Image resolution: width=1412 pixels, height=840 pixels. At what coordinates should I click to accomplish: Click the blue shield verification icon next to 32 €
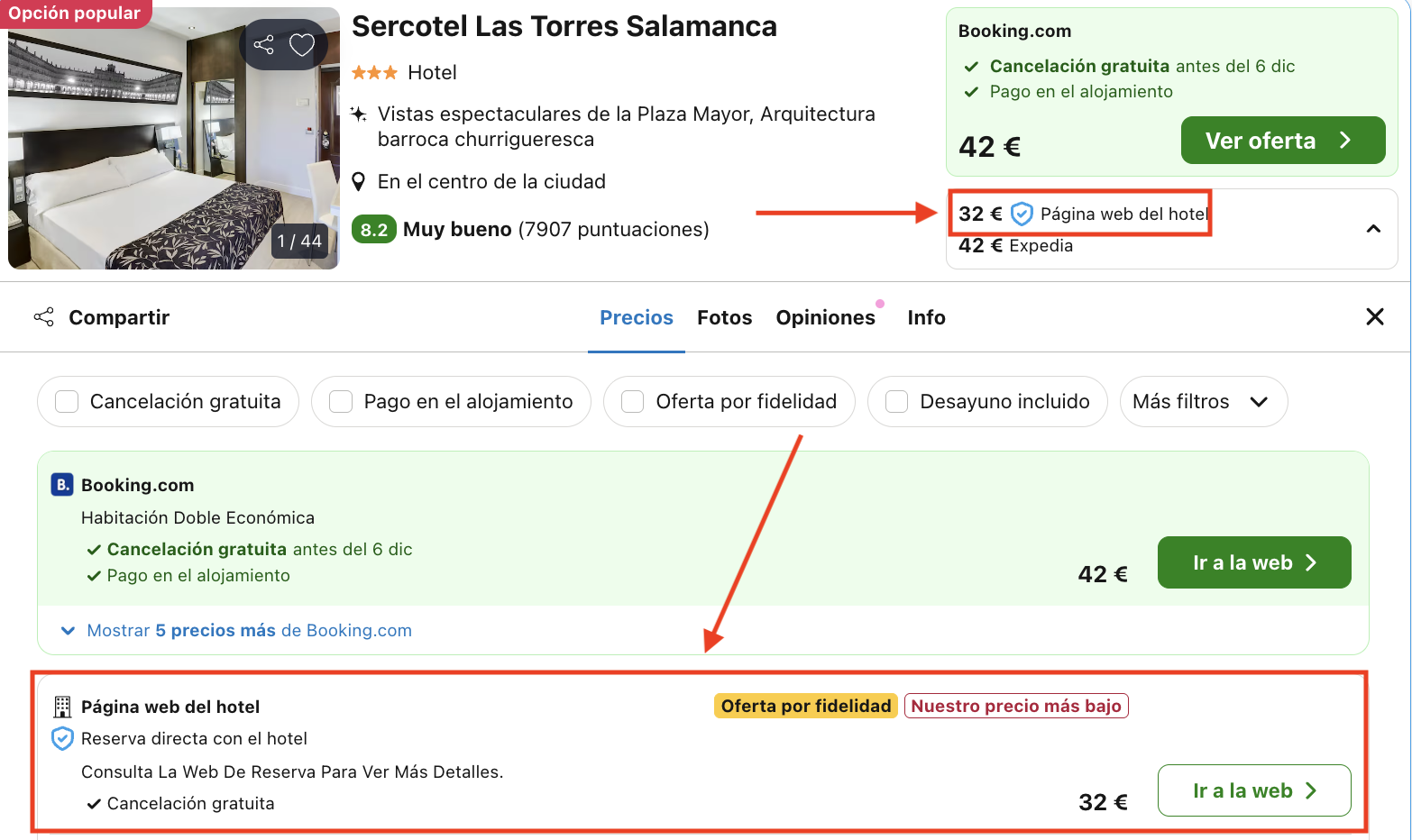click(x=1020, y=214)
